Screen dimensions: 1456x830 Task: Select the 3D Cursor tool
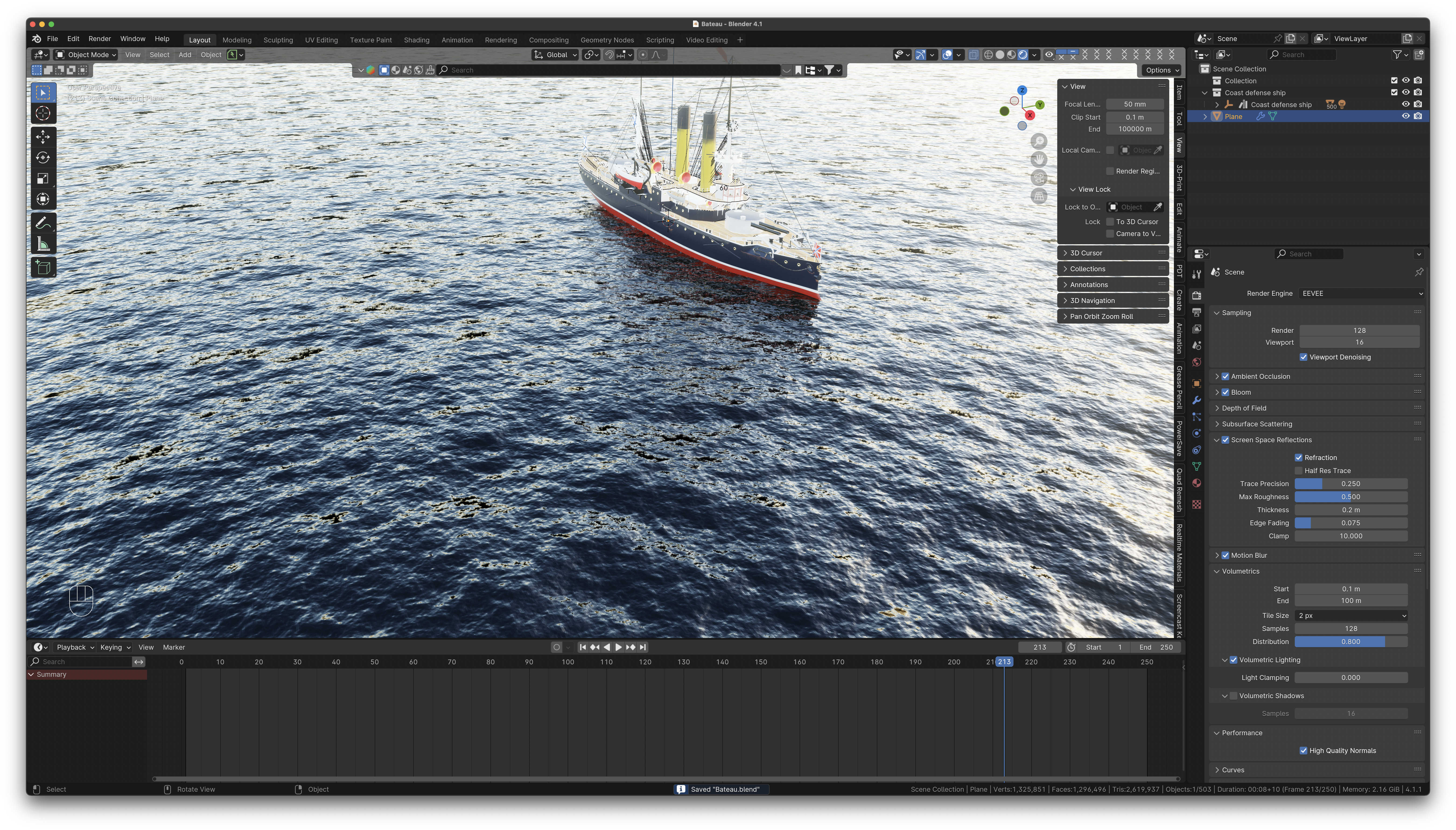(x=43, y=113)
